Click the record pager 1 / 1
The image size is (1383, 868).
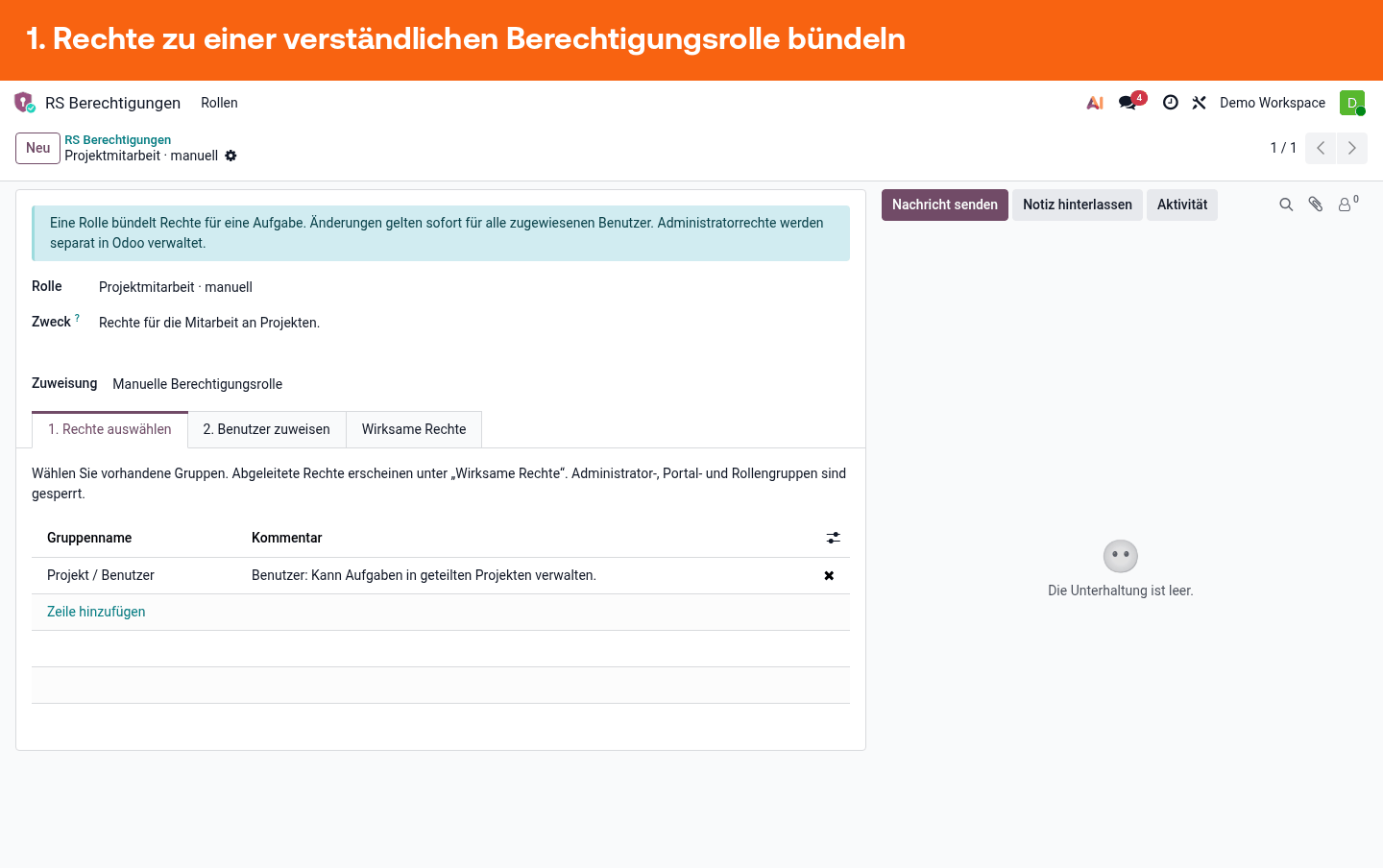1283,148
